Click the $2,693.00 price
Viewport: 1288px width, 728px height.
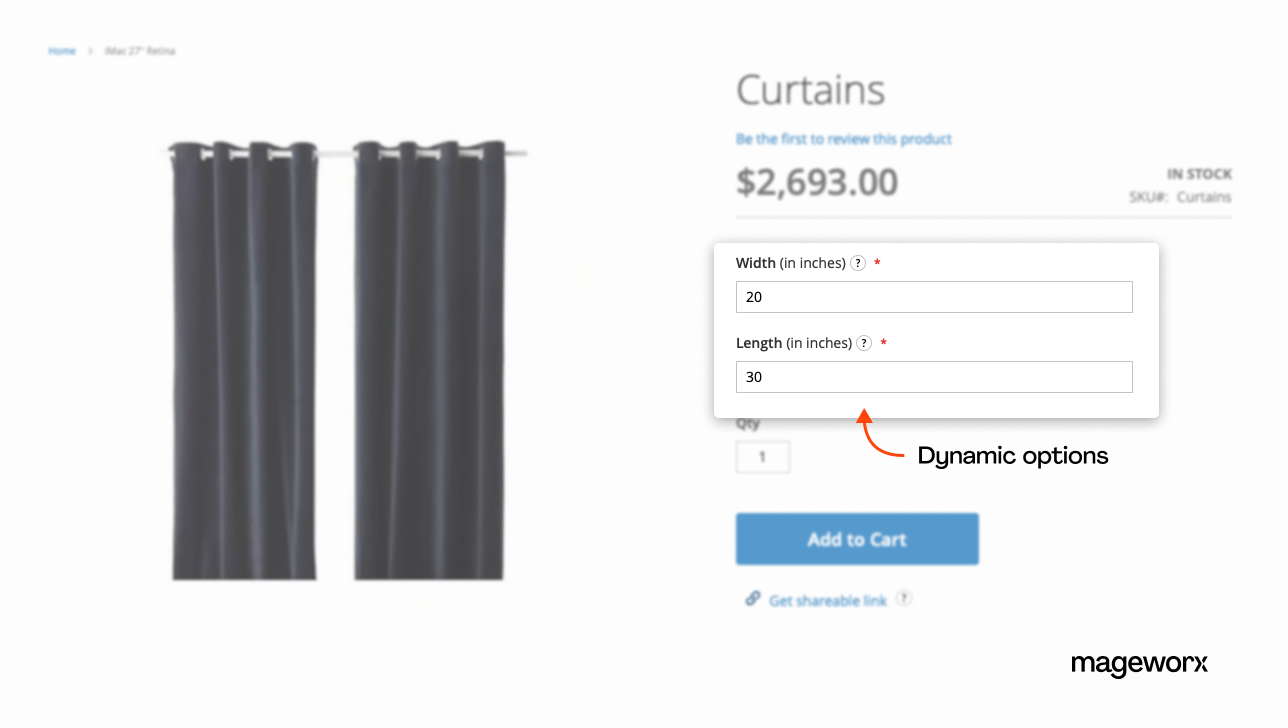[x=817, y=182]
